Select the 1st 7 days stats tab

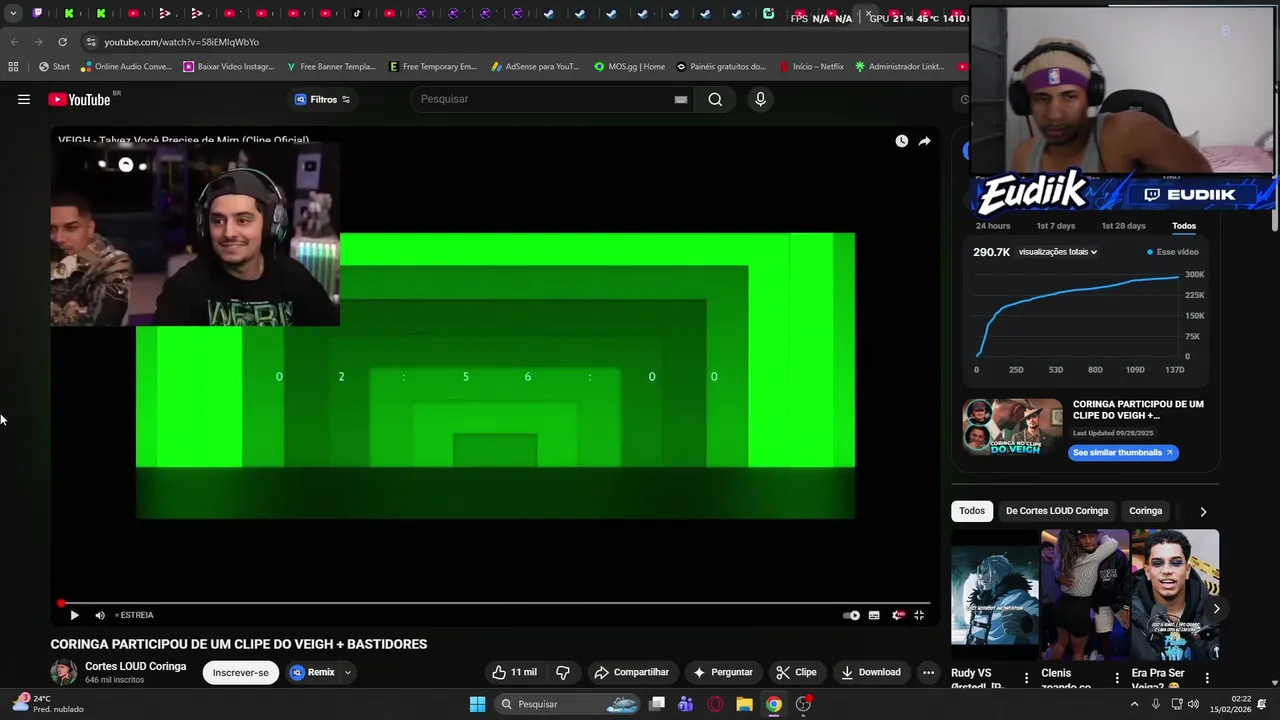pos(1056,226)
